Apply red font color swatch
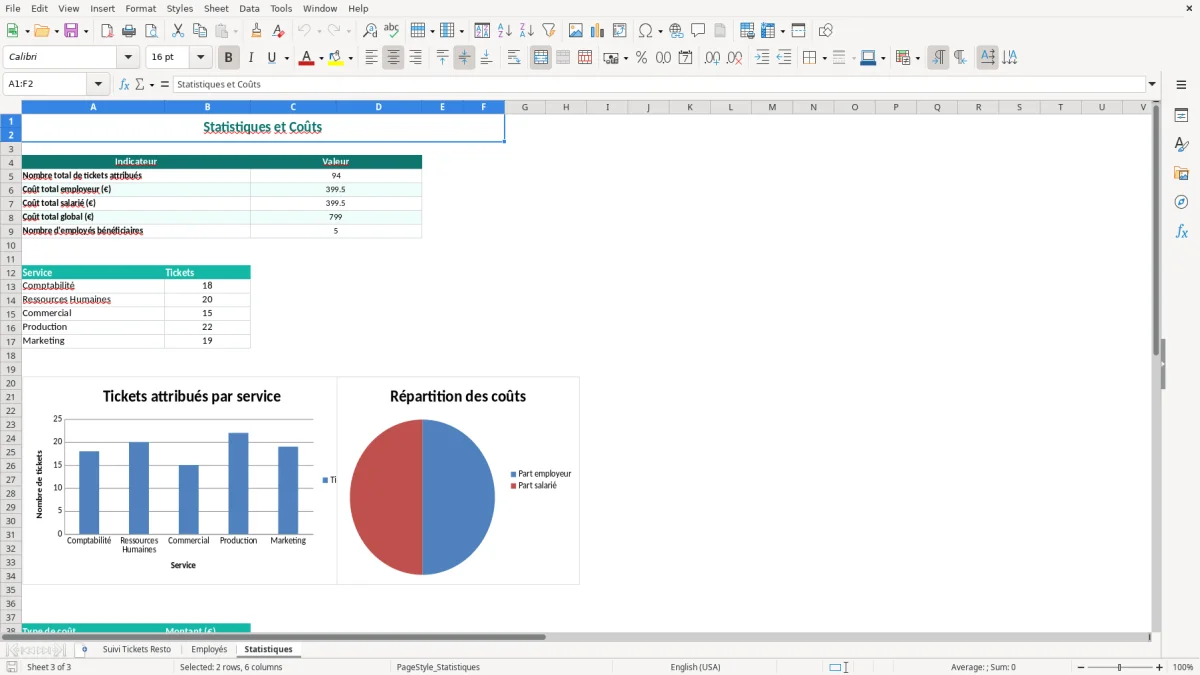 [x=306, y=58]
